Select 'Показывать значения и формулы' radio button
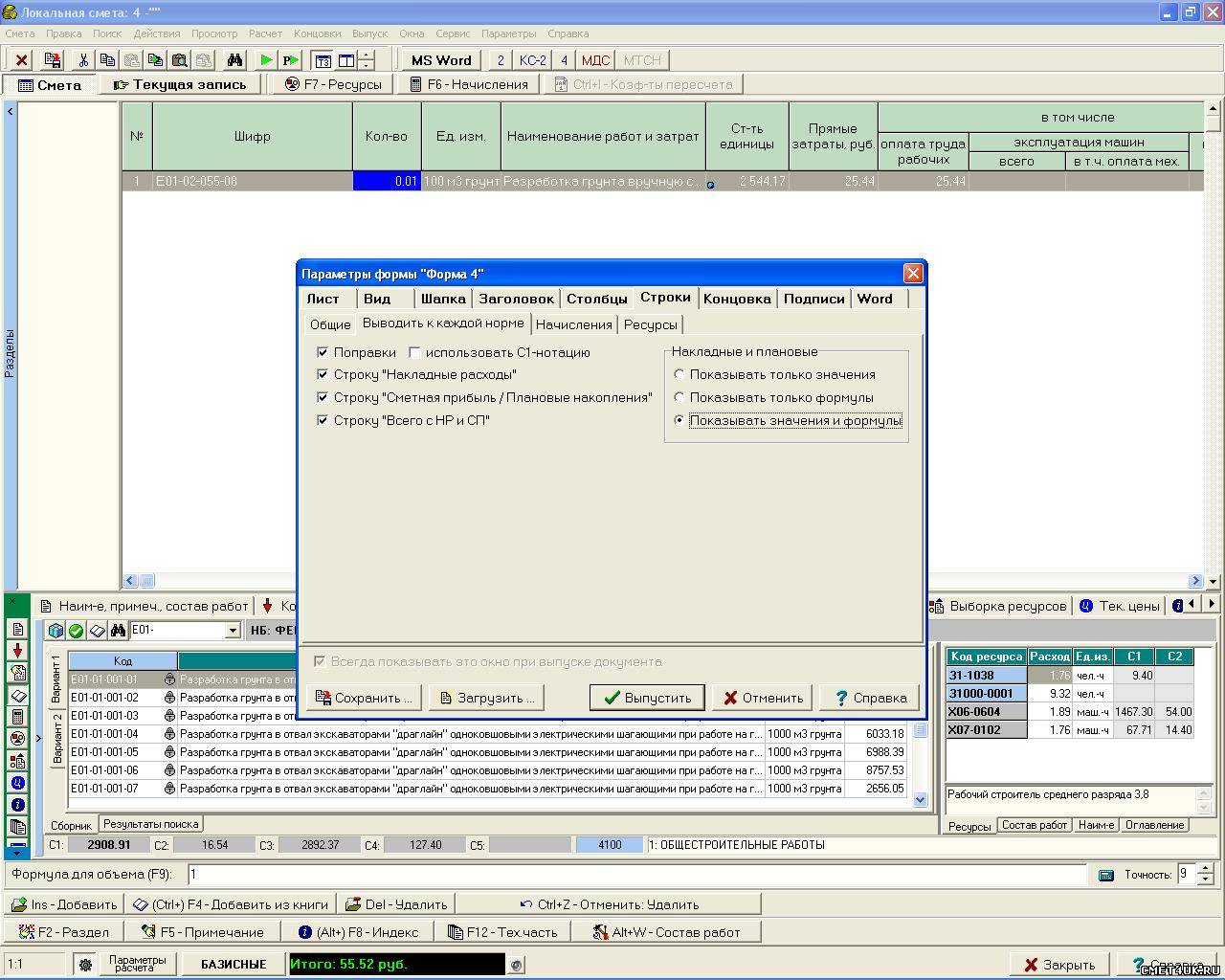 [x=679, y=421]
